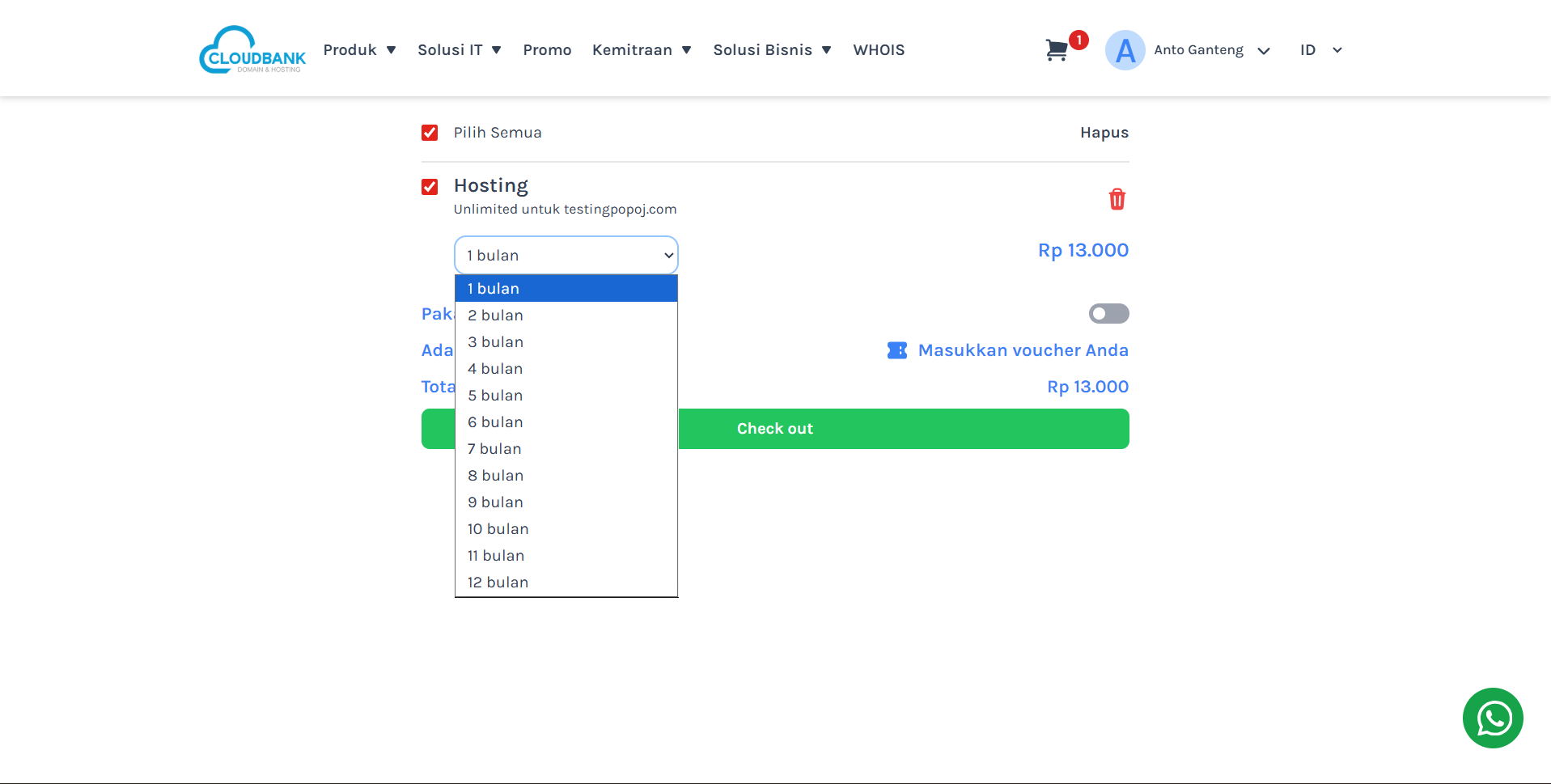This screenshot has height=784, width=1551.
Task: Select 12 bulan from the list
Action: point(498,583)
